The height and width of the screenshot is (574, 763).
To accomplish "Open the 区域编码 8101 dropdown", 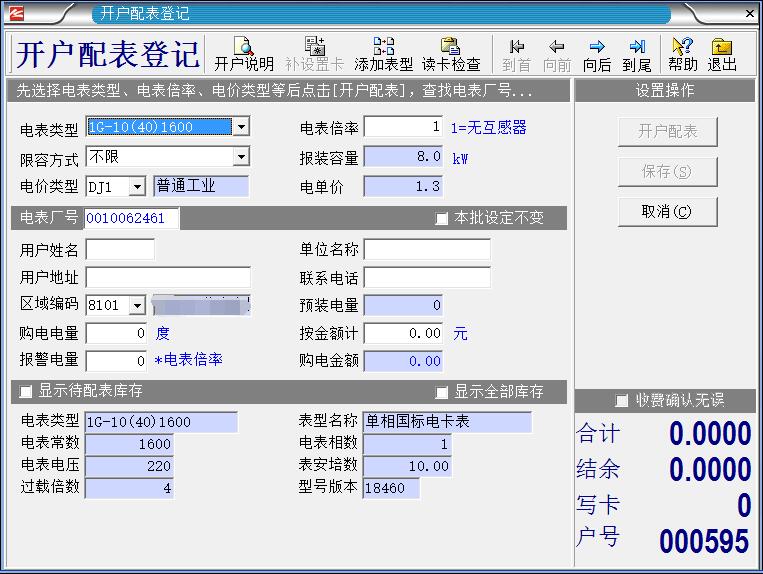I will pyautogui.click(x=137, y=305).
